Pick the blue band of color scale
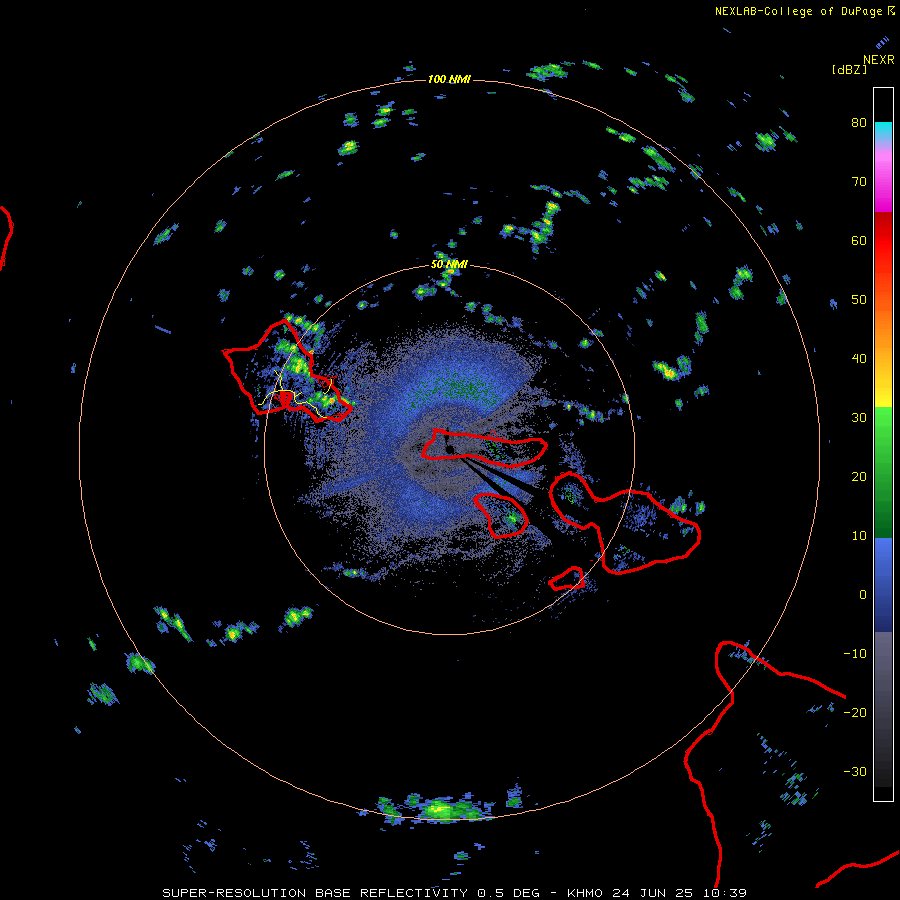This screenshot has width=900, height=900. [x=883, y=584]
